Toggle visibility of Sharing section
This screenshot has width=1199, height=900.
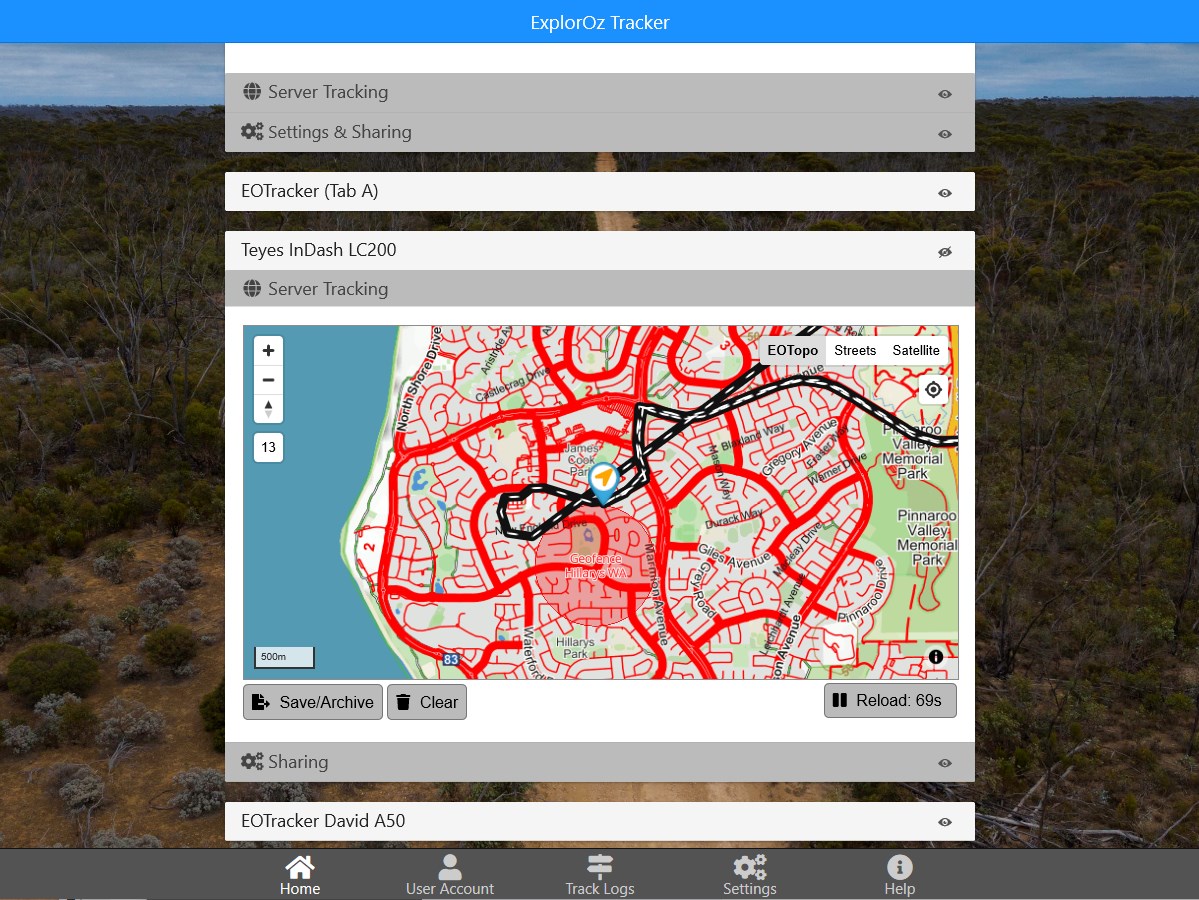click(x=945, y=763)
